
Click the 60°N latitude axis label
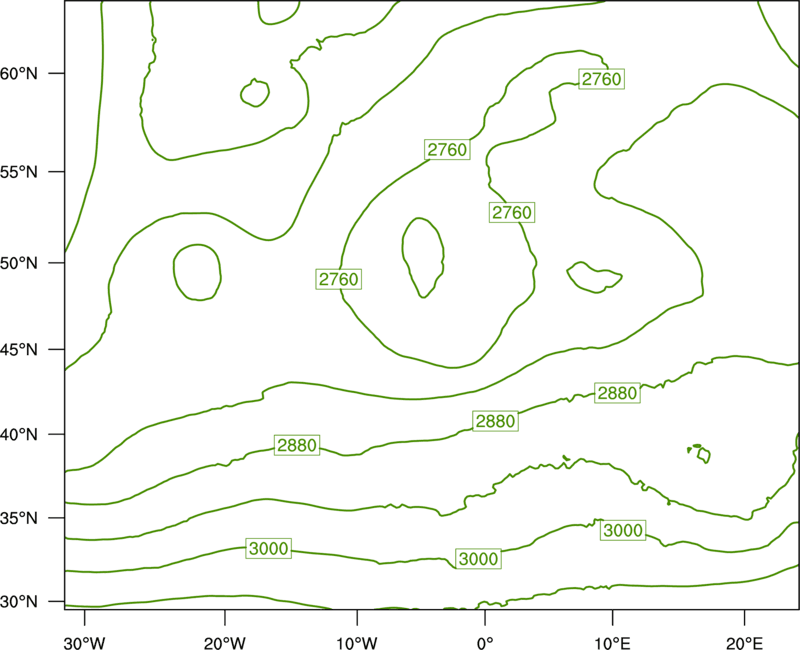click(x=19, y=73)
